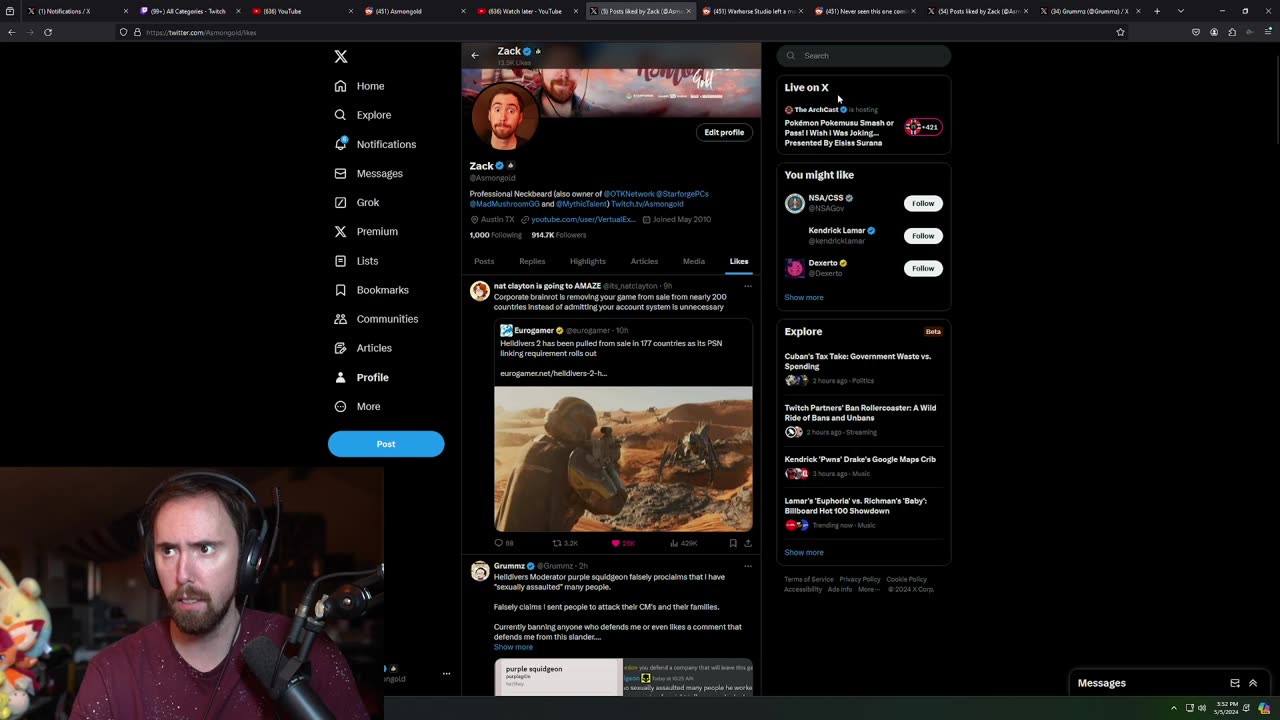Open more options on Grummz's post
The image size is (1280, 720).
click(x=747, y=566)
